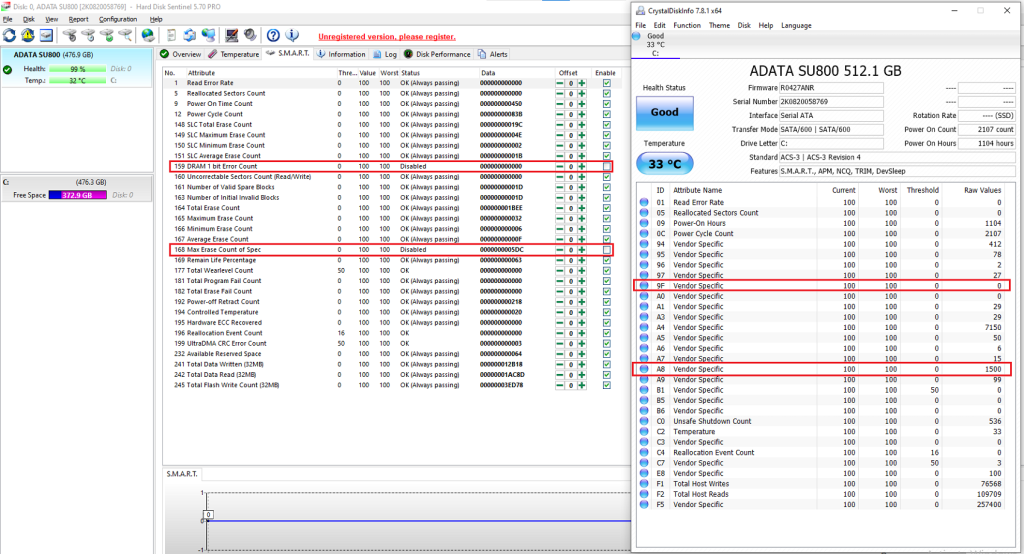Image resolution: width=1024 pixels, height=554 pixels.
Task: Switch to the Temperature tab
Action: [234, 54]
